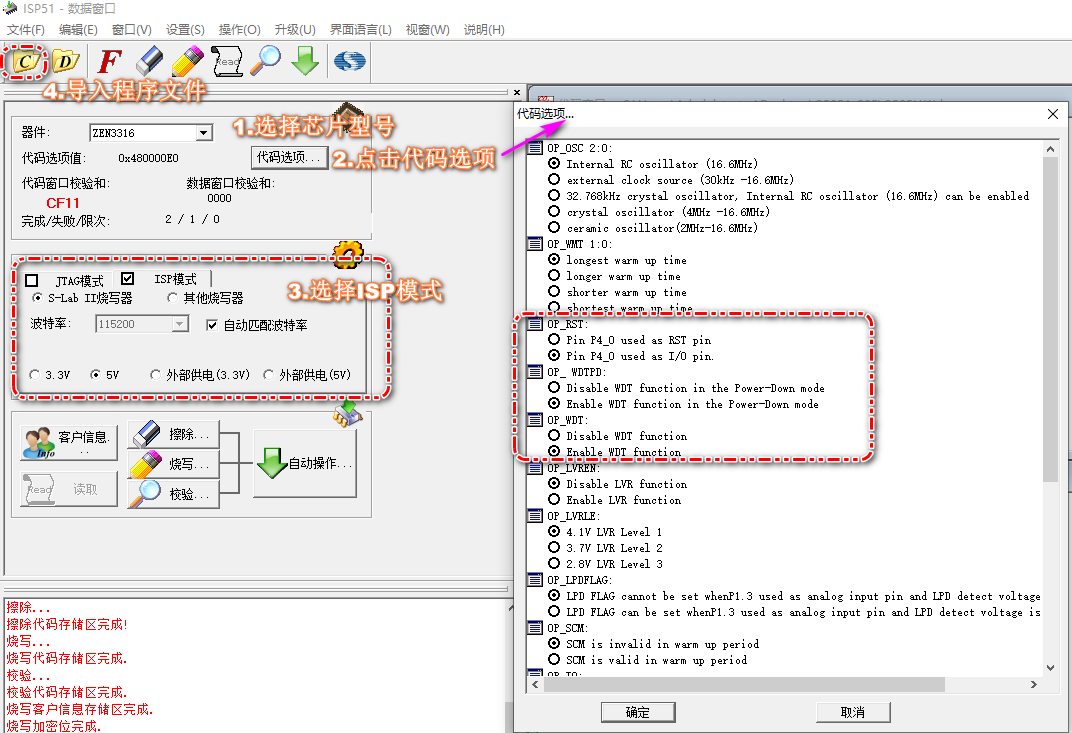
Task: Close the 代码选项 dialog
Action: click(1053, 114)
